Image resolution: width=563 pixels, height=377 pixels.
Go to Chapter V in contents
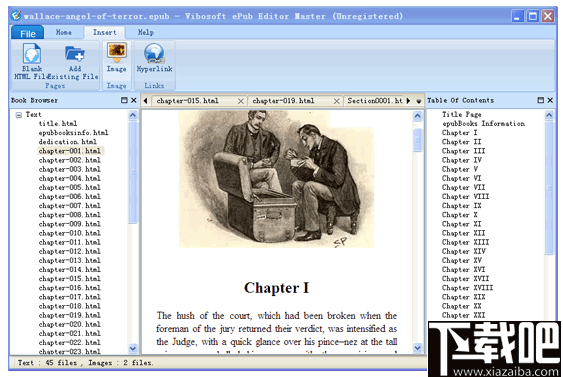pyautogui.click(x=460, y=169)
